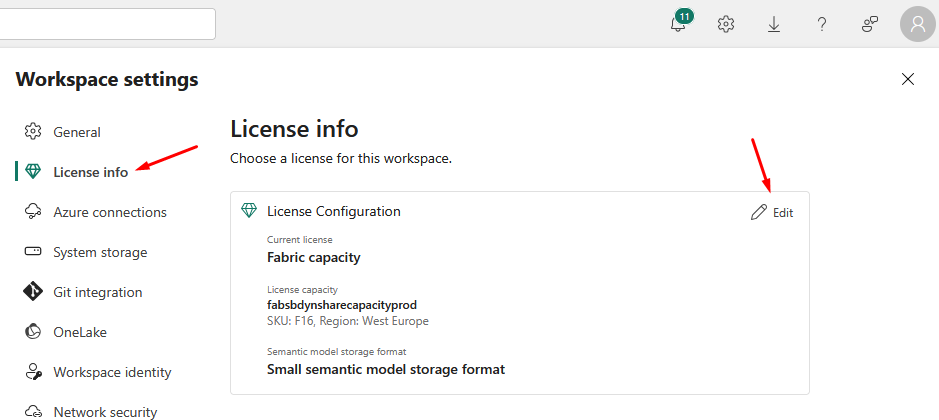The height and width of the screenshot is (420, 939).
Task: Open the settings gear in the top bar
Action: pyautogui.click(x=726, y=24)
